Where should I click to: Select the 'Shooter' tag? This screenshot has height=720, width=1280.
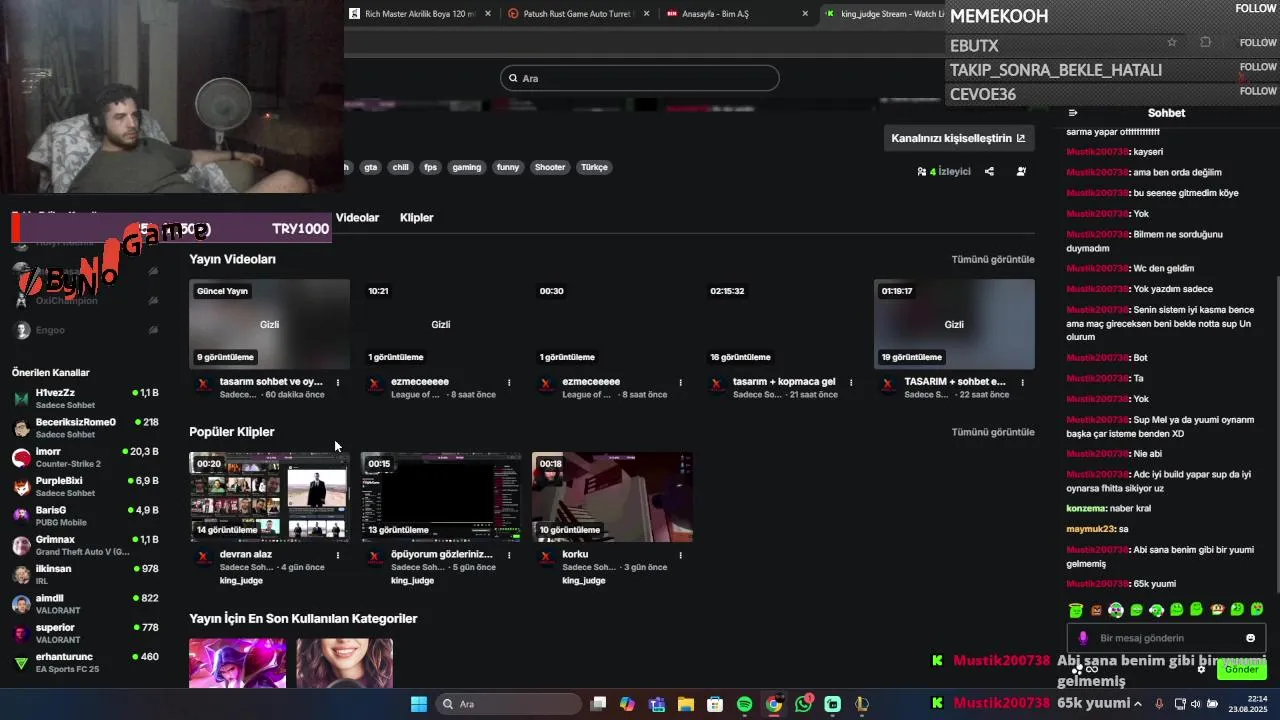coord(549,167)
